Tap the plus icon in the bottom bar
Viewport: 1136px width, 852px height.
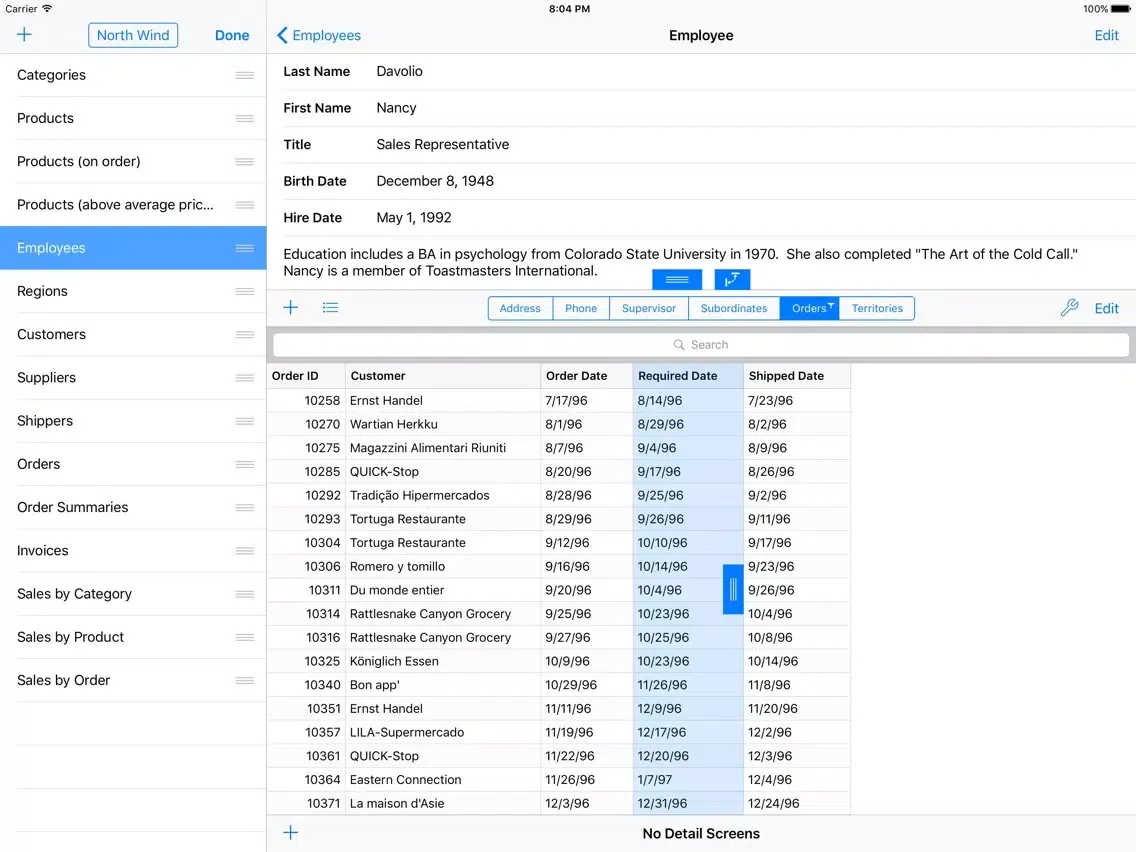(291, 832)
